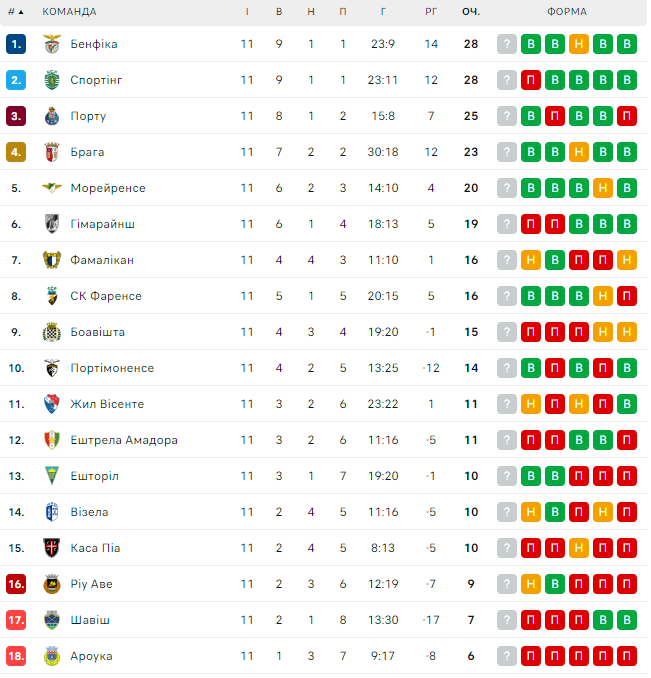
Task: Click the blue position 1 rank badge
Action: (15, 44)
